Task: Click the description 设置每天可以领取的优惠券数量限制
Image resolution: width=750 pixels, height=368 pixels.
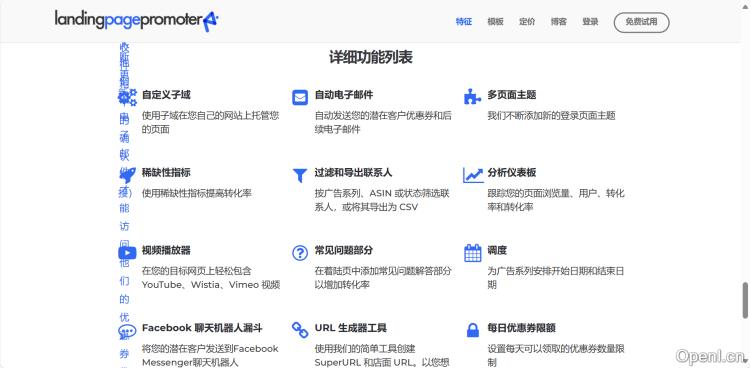Action: [556, 355]
